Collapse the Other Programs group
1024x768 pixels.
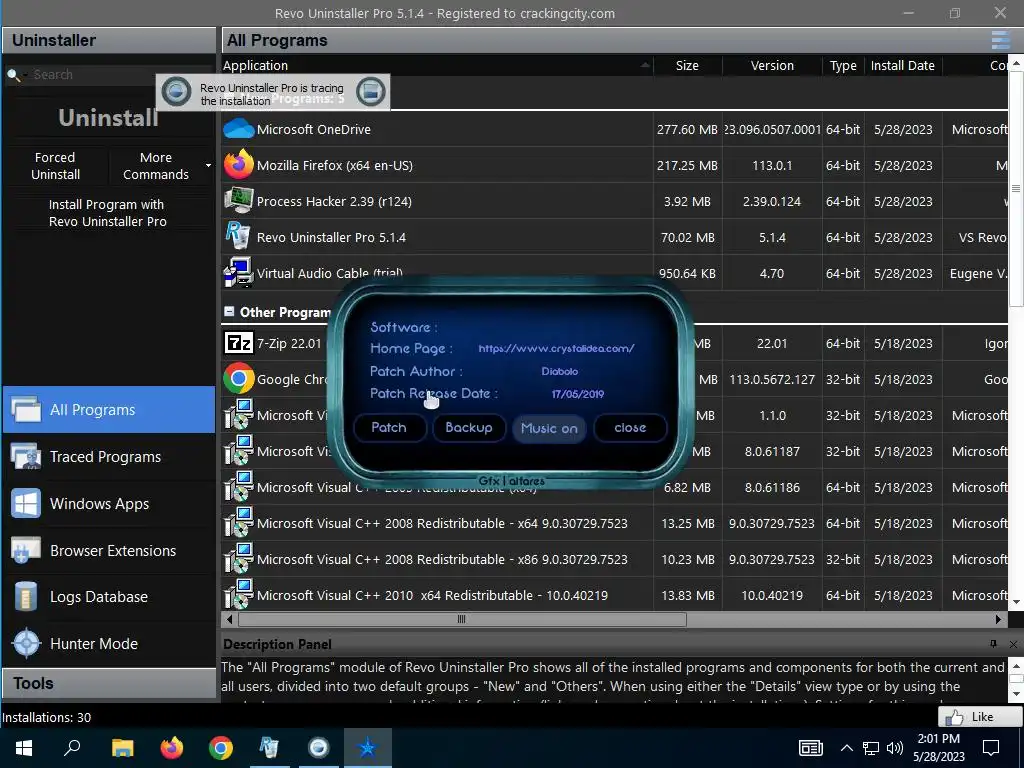[229, 312]
